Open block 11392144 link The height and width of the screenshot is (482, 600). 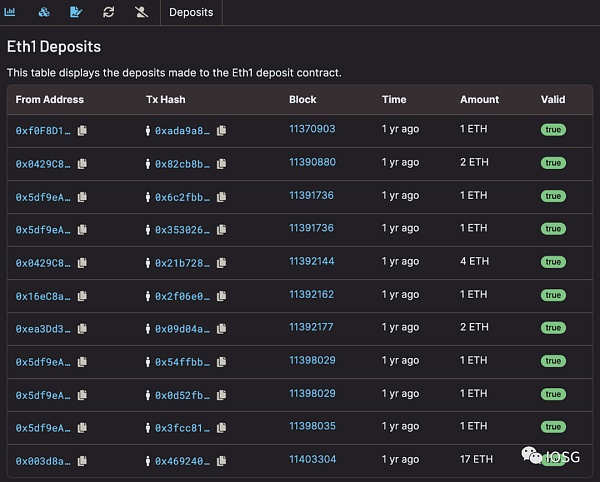312,261
